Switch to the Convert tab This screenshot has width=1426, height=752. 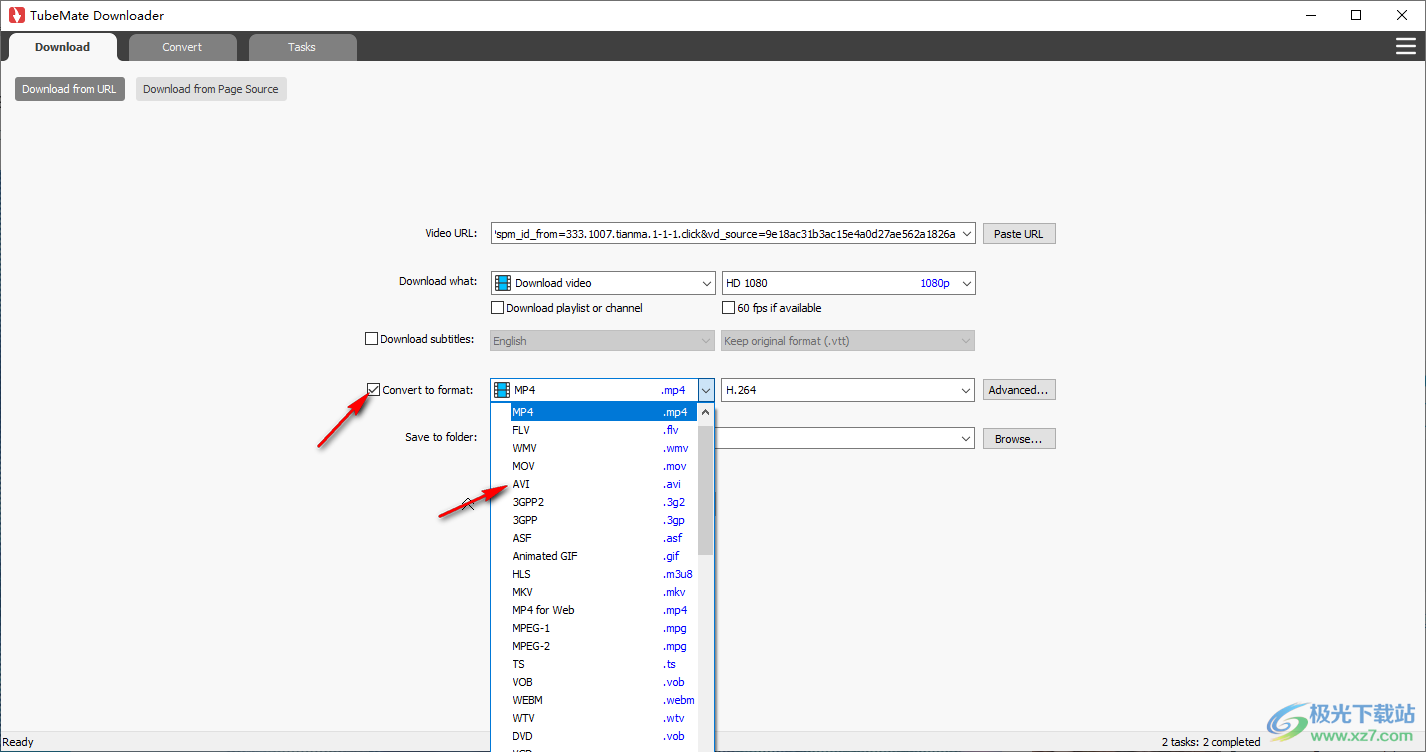click(x=182, y=47)
